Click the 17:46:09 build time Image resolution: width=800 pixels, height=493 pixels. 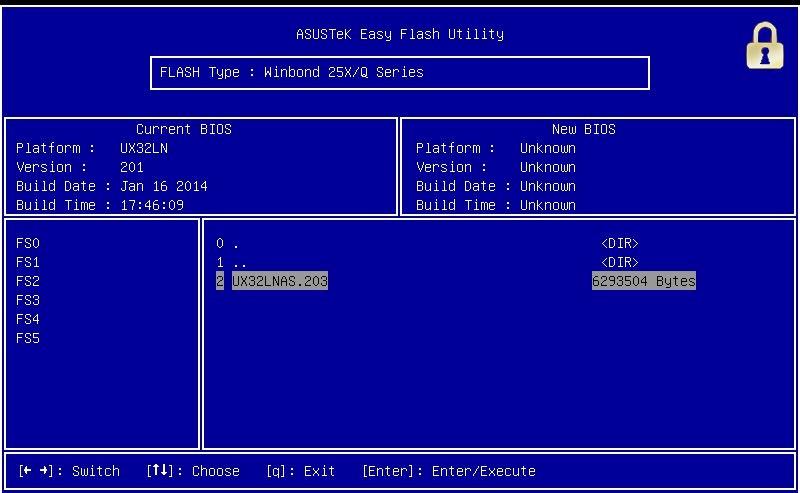[152, 205]
